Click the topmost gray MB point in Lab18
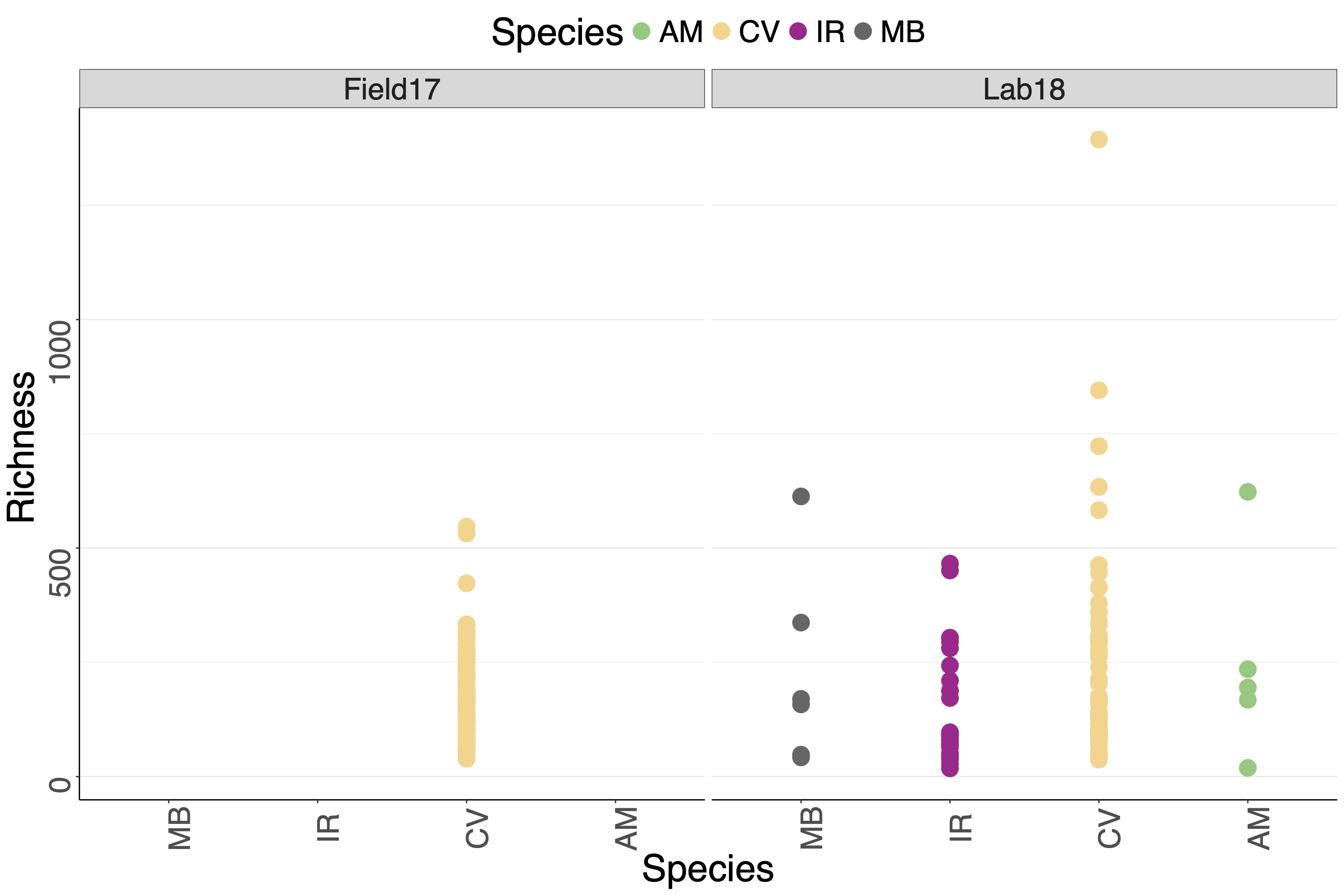Image resolution: width=1344 pixels, height=896 pixels. pos(801,496)
